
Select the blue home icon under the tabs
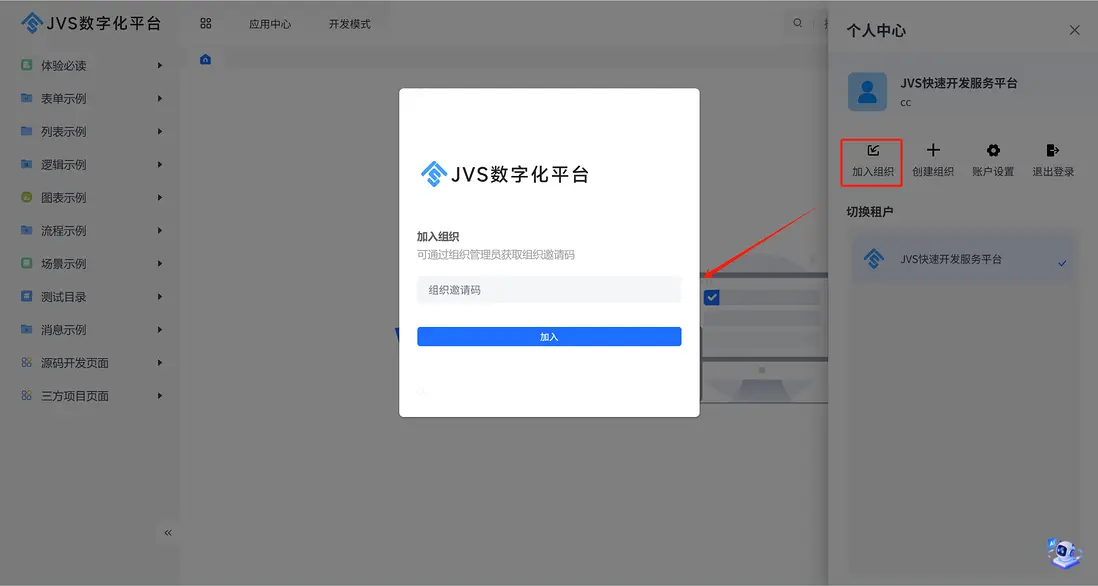[x=205, y=59]
